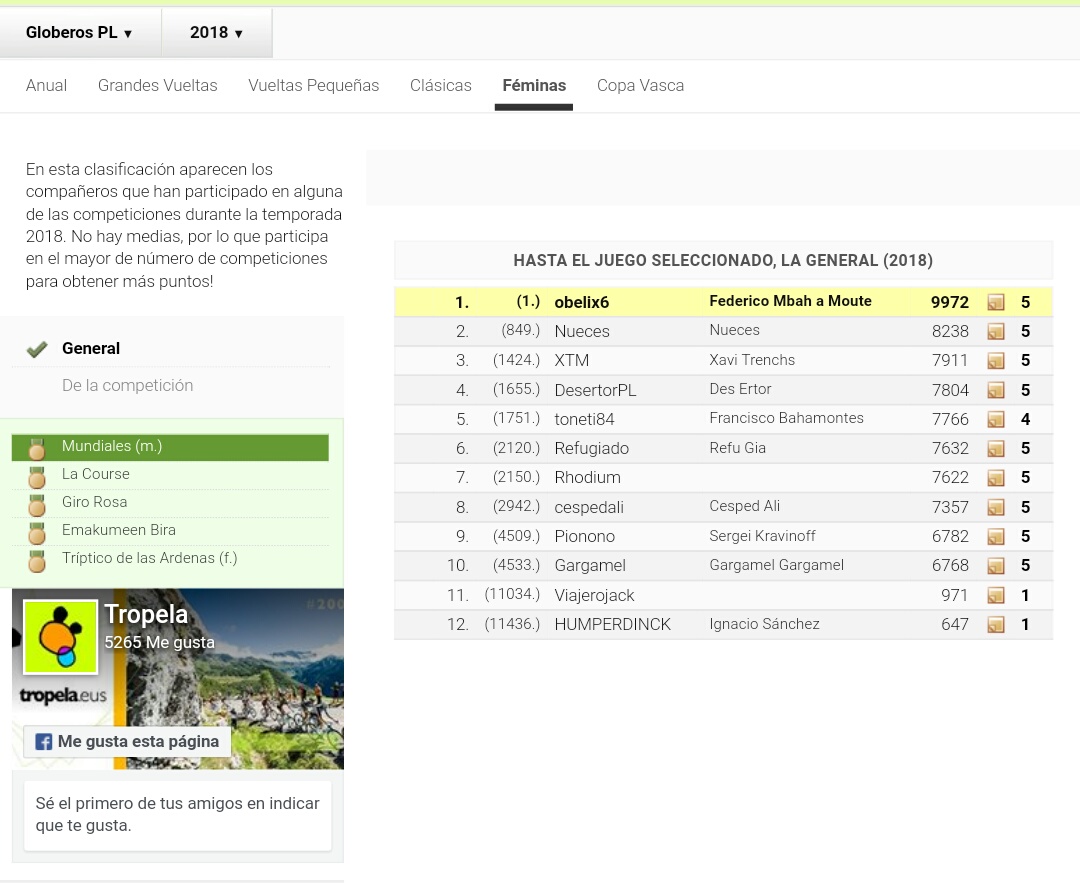The height and width of the screenshot is (893, 1080).
Task: Click Francisco Bahamontes name cell
Action: [787, 418]
